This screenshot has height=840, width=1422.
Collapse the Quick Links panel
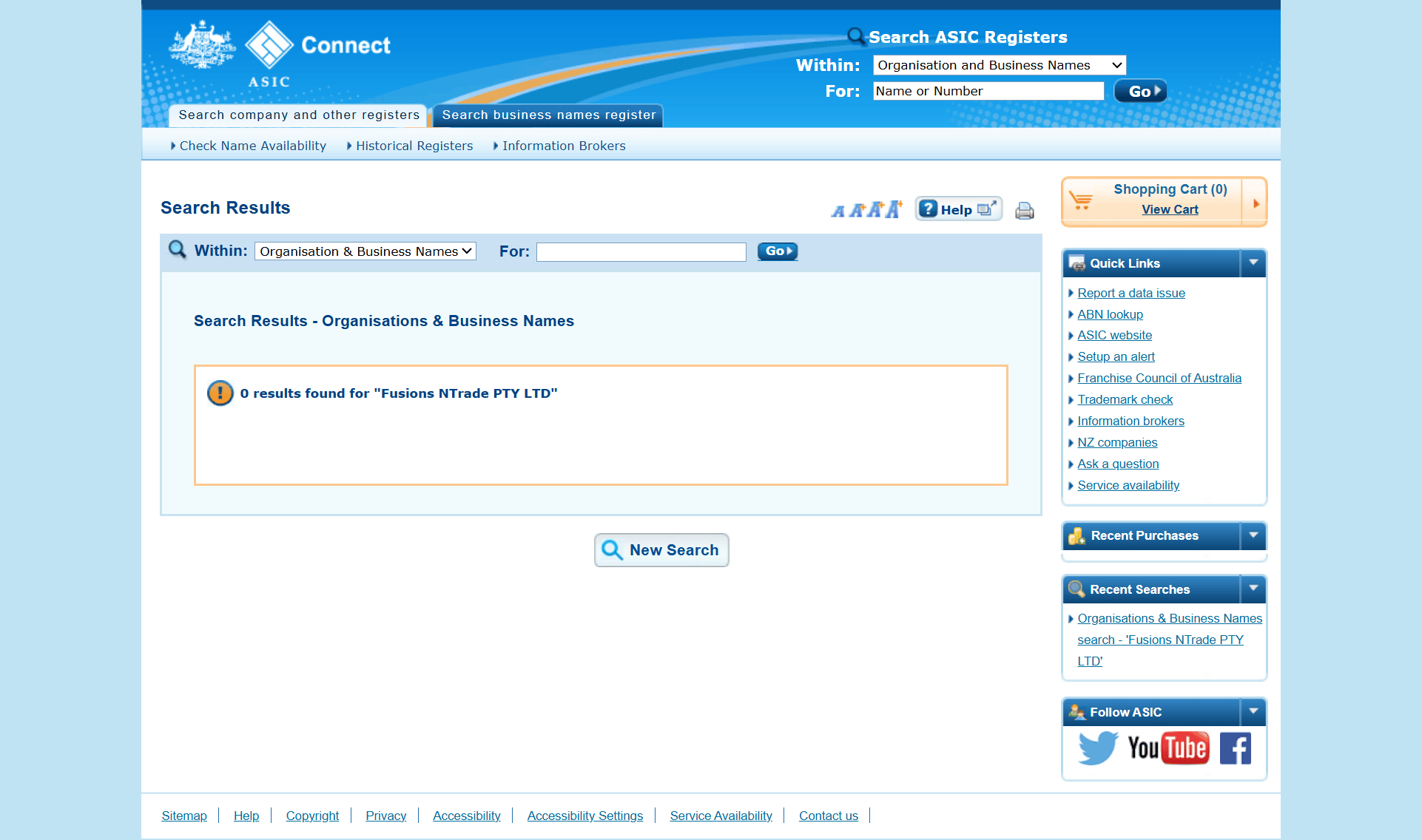1253,262
